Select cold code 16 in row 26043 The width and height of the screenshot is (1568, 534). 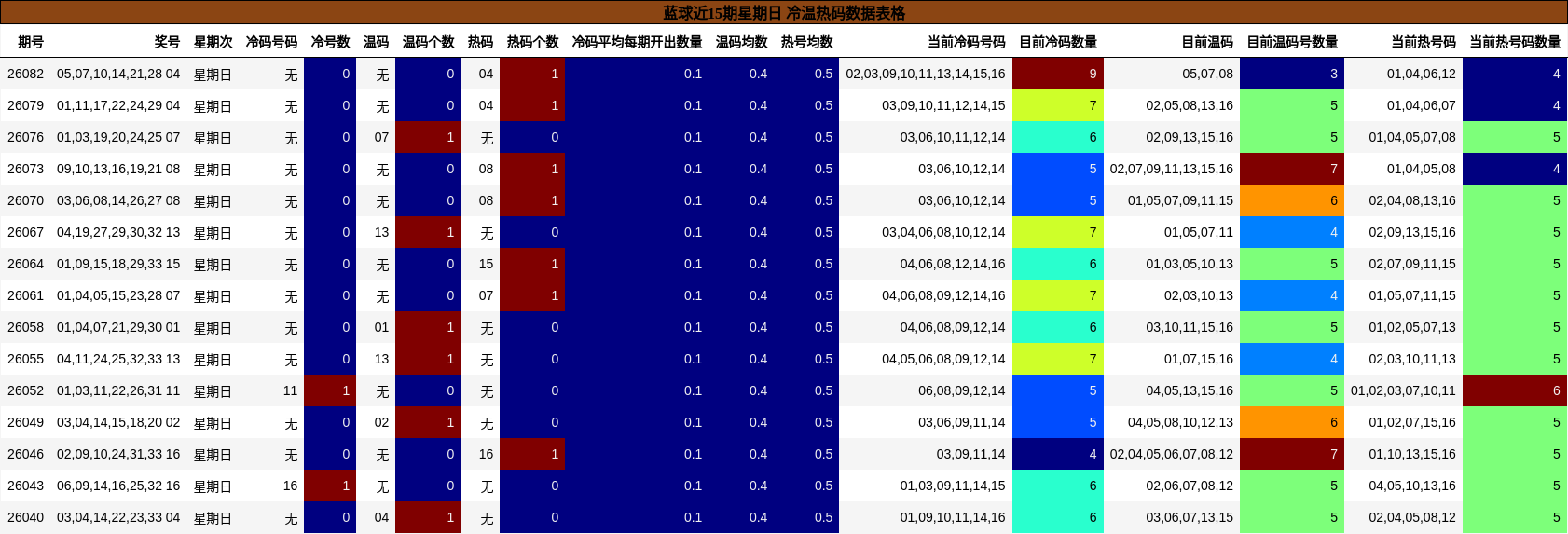tap(290, 486)
